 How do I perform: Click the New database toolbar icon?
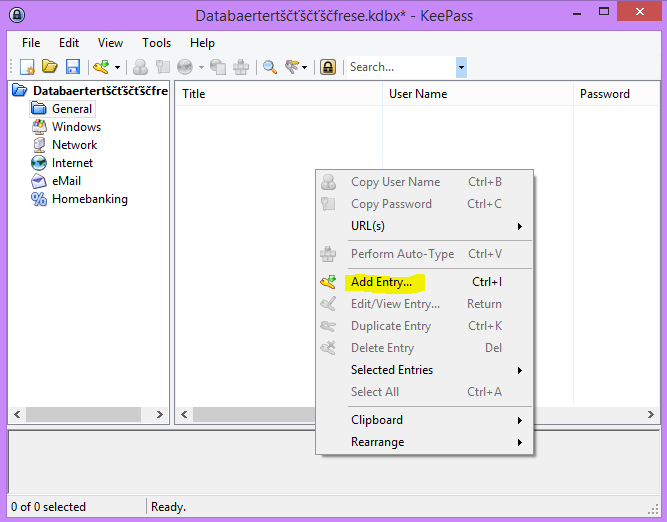point(28,67)
